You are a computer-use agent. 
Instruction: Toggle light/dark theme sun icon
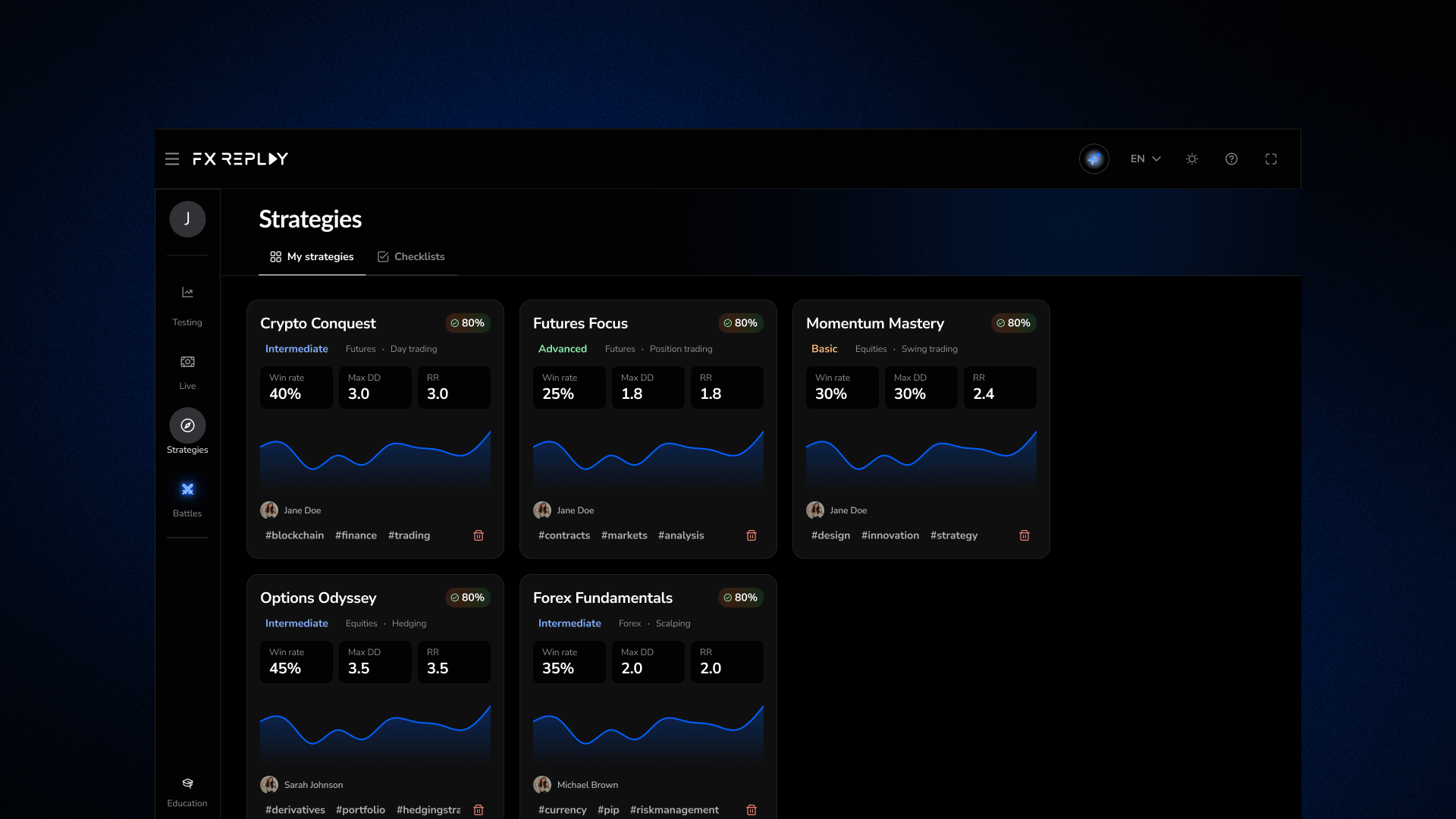tap(1192, 159)
